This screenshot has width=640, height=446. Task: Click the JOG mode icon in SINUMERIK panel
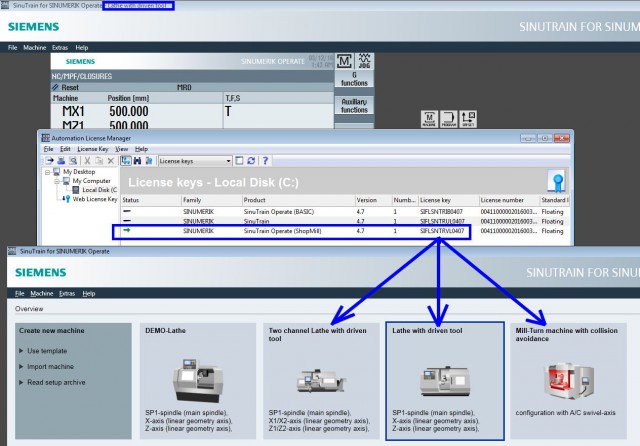[364, 61]
